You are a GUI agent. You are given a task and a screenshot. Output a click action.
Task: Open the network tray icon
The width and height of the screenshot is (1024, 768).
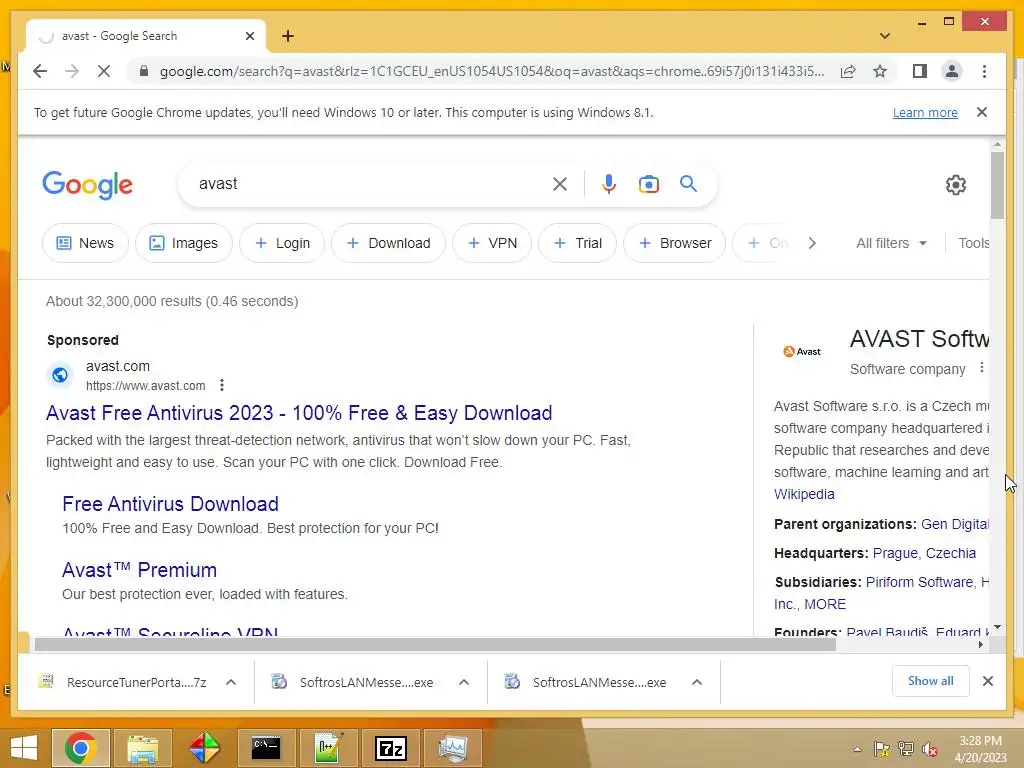(906, 749)
